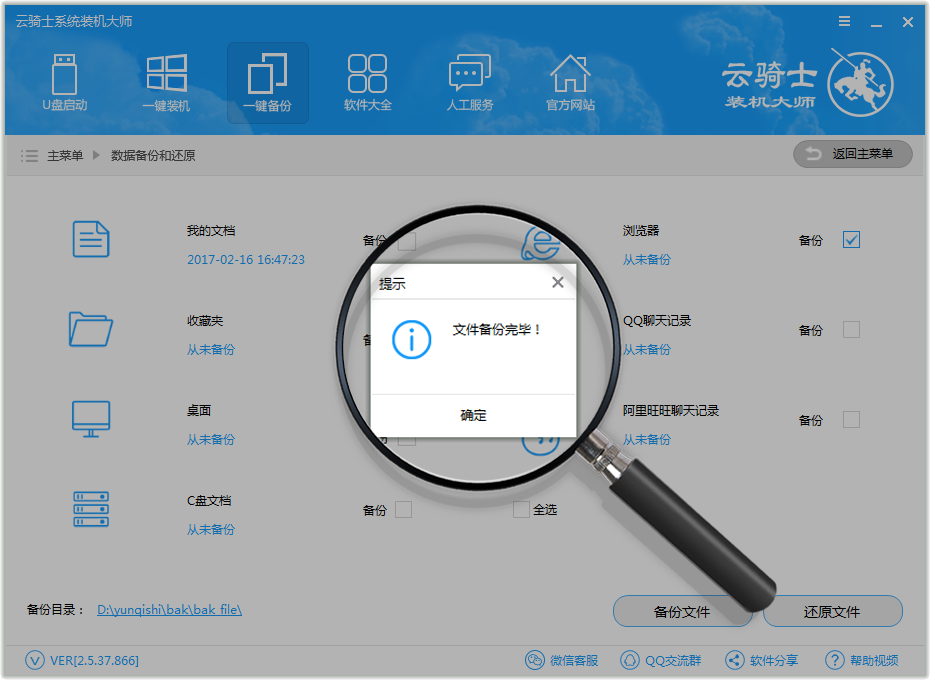This screenshot has width=930, height=680.
Task: Check the QQ聊天记录 backup checkbox
Action: pos(851,330)
